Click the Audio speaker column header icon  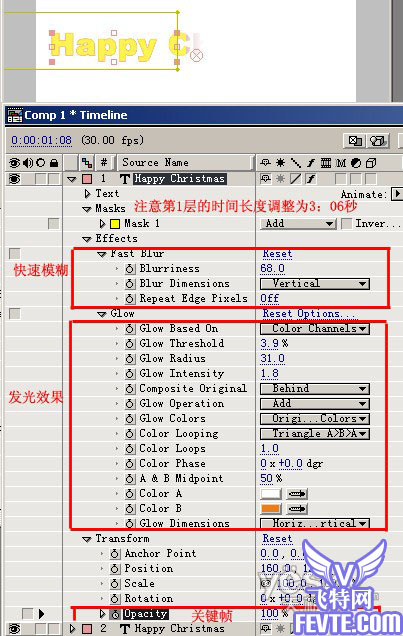pos(28,163)
